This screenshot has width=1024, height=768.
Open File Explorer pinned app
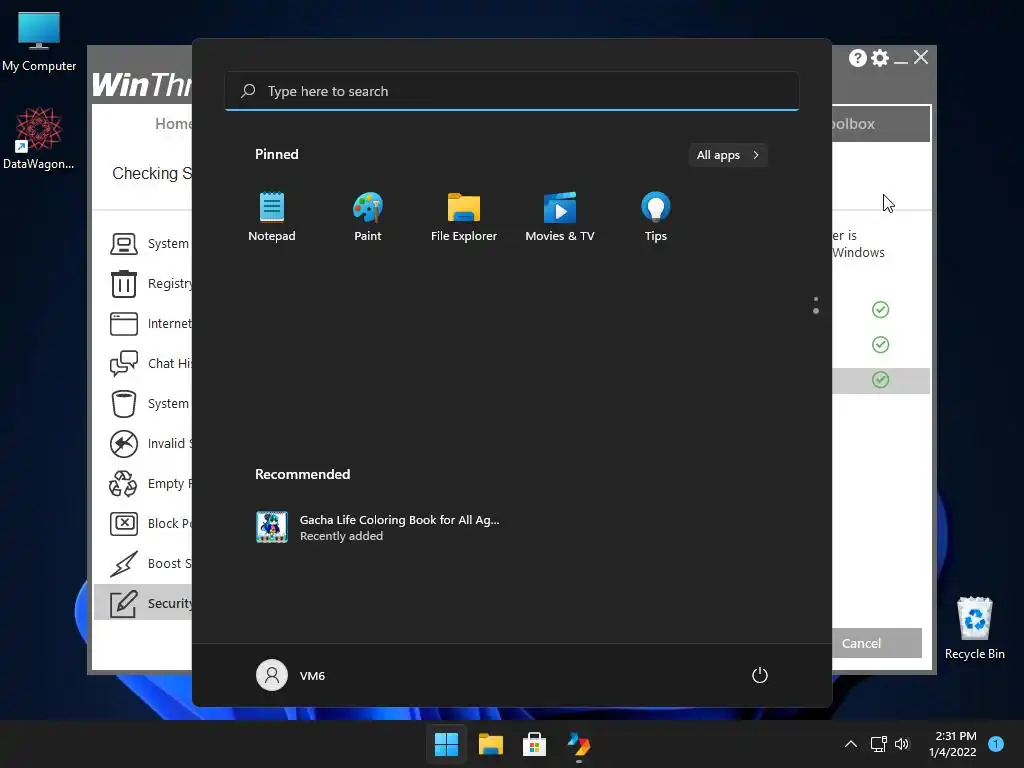click(x=464, y=217)
